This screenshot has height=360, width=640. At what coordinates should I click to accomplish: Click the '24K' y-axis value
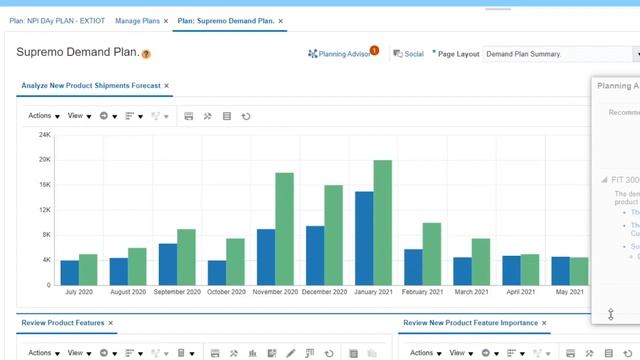coord(45,135)
